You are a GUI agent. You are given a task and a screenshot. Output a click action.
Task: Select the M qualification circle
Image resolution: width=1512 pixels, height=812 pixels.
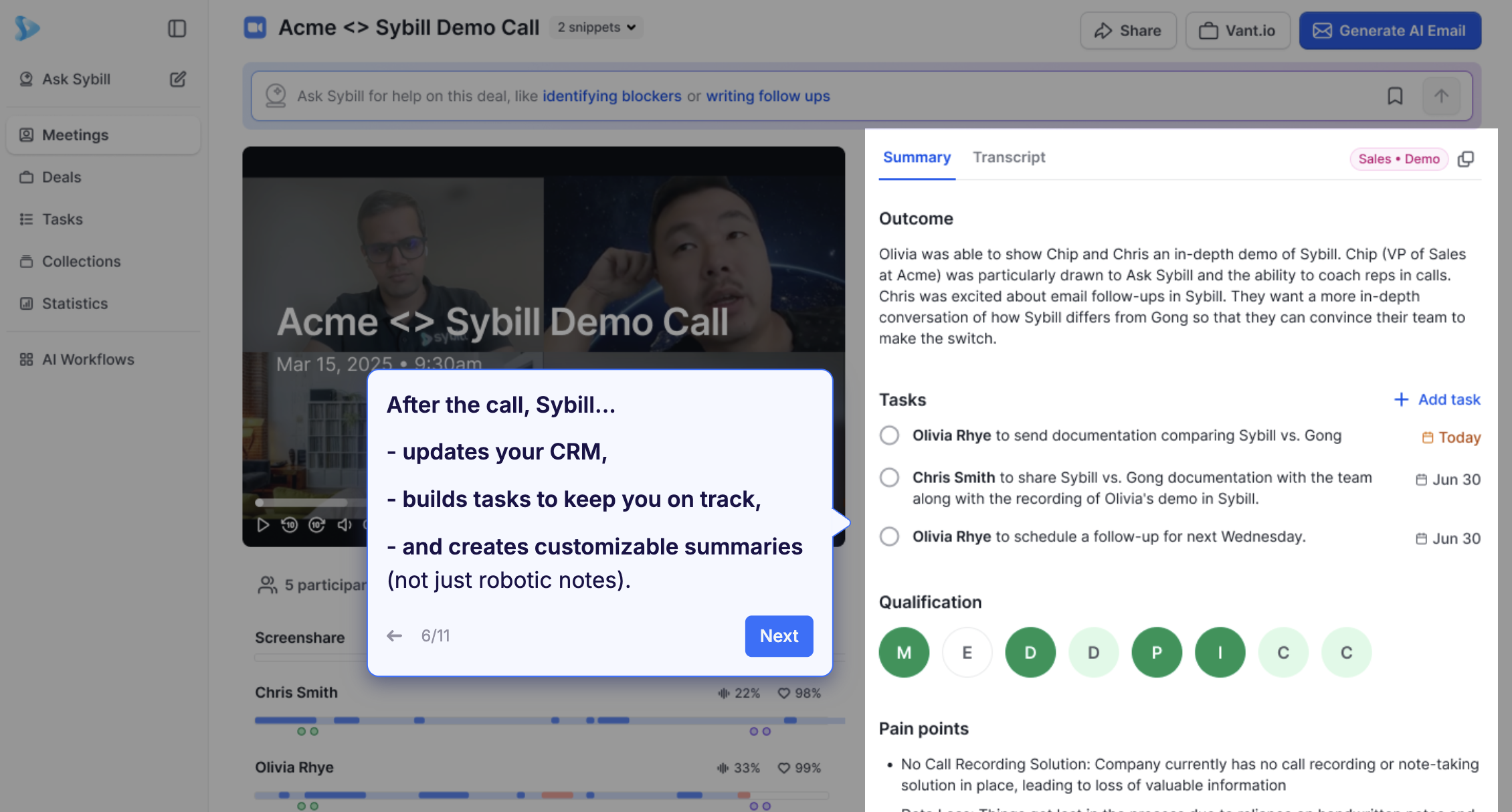pyautogui.click(x=903, y=652)
